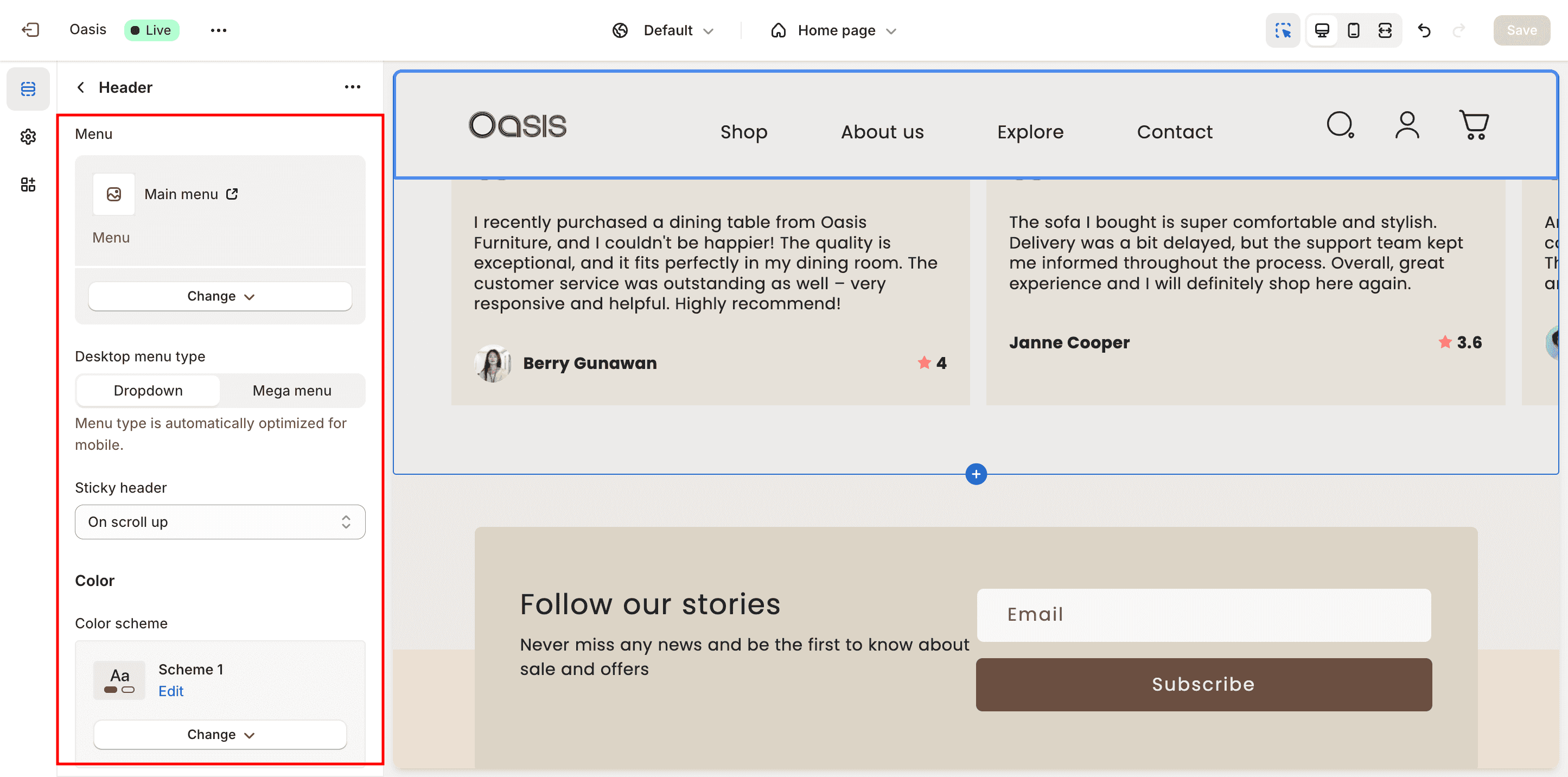
Task: Switch to mobile preview icon
Action: click(x=1353, y=30)
